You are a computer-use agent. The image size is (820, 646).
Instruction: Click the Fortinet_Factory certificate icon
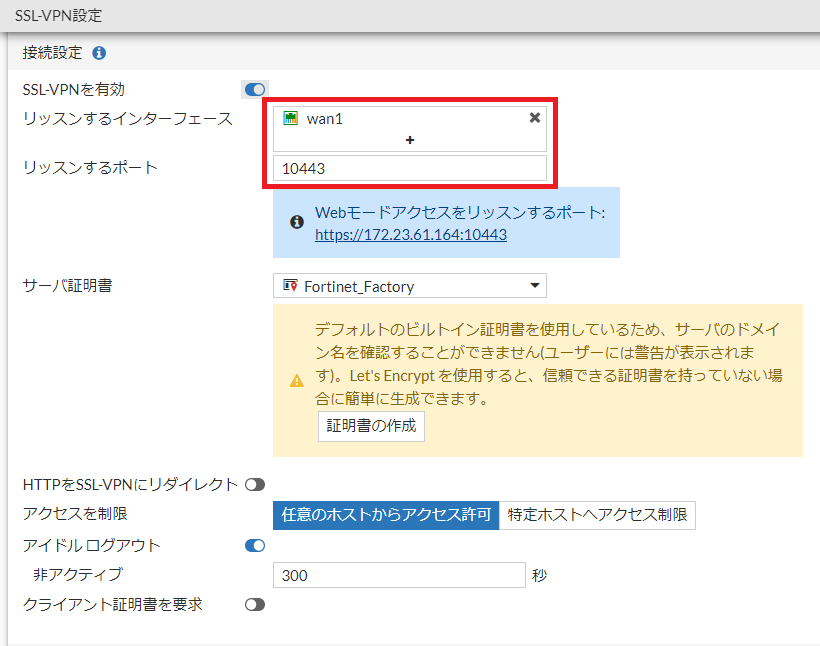click(x=290, y=287)
